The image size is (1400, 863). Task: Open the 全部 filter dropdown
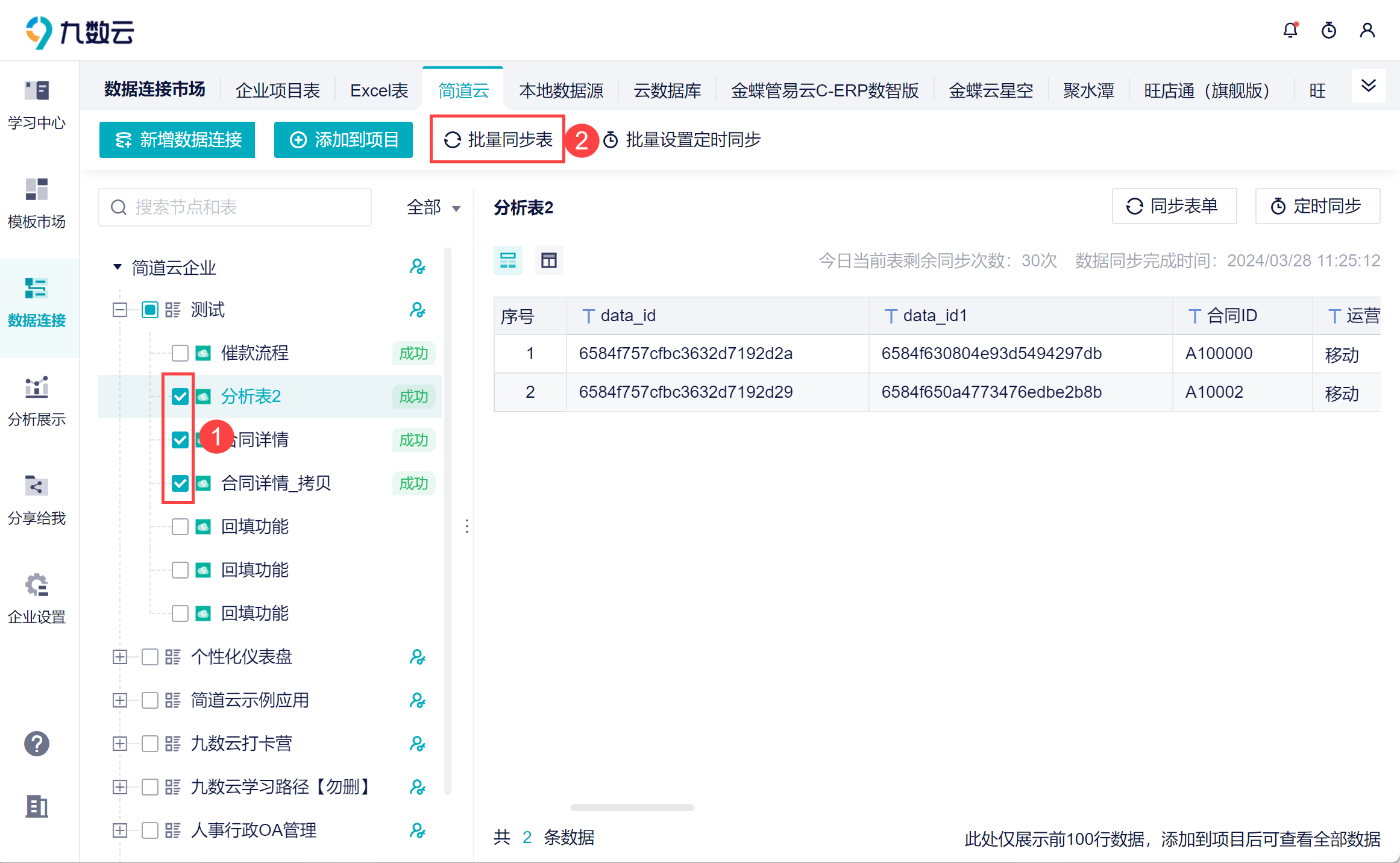click(433, 208)
